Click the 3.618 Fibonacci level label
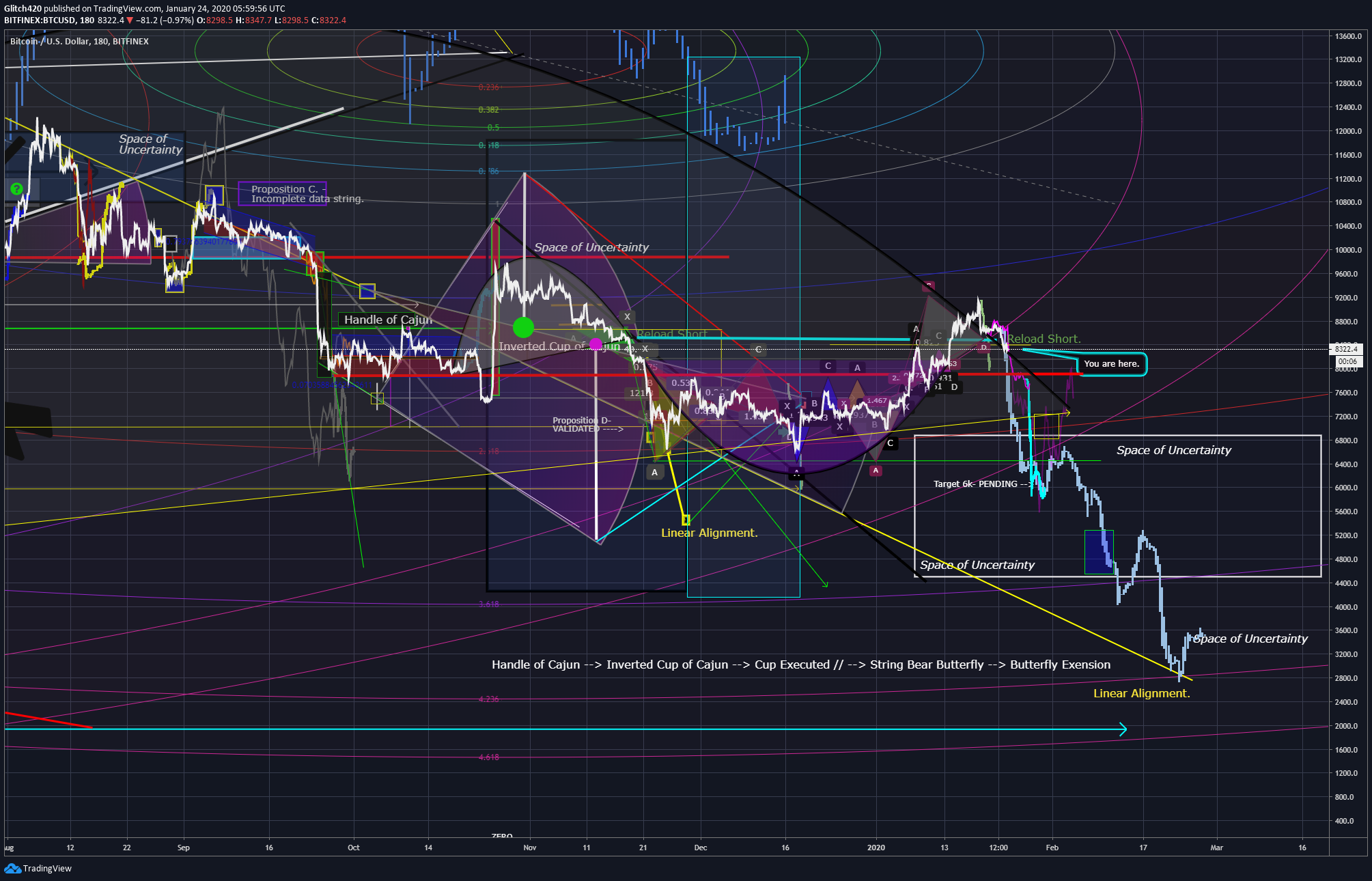 (489, 604)
